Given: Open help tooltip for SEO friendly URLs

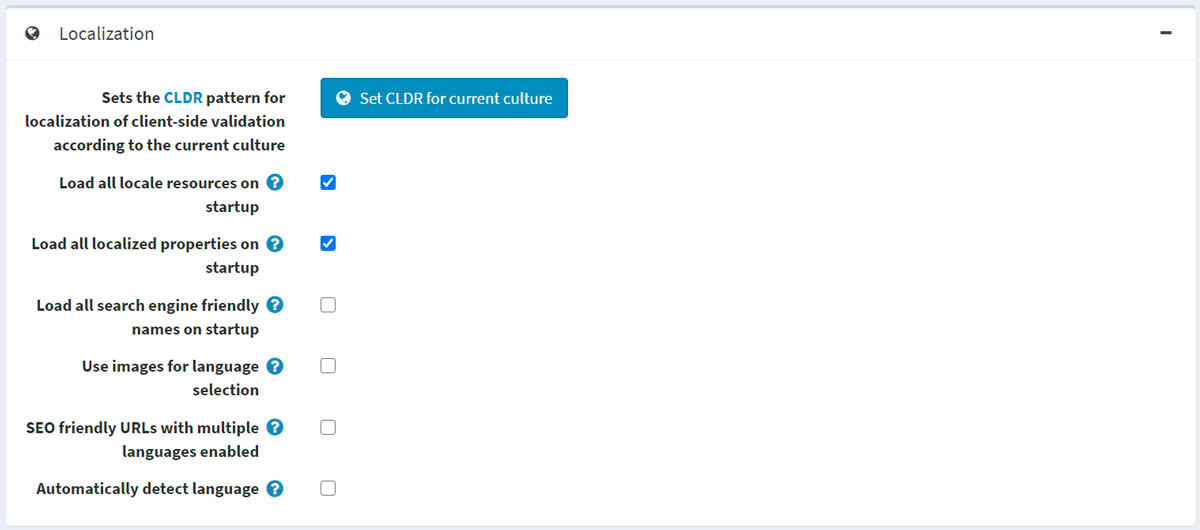Looking at the screenshot, I should pos(275,427).
